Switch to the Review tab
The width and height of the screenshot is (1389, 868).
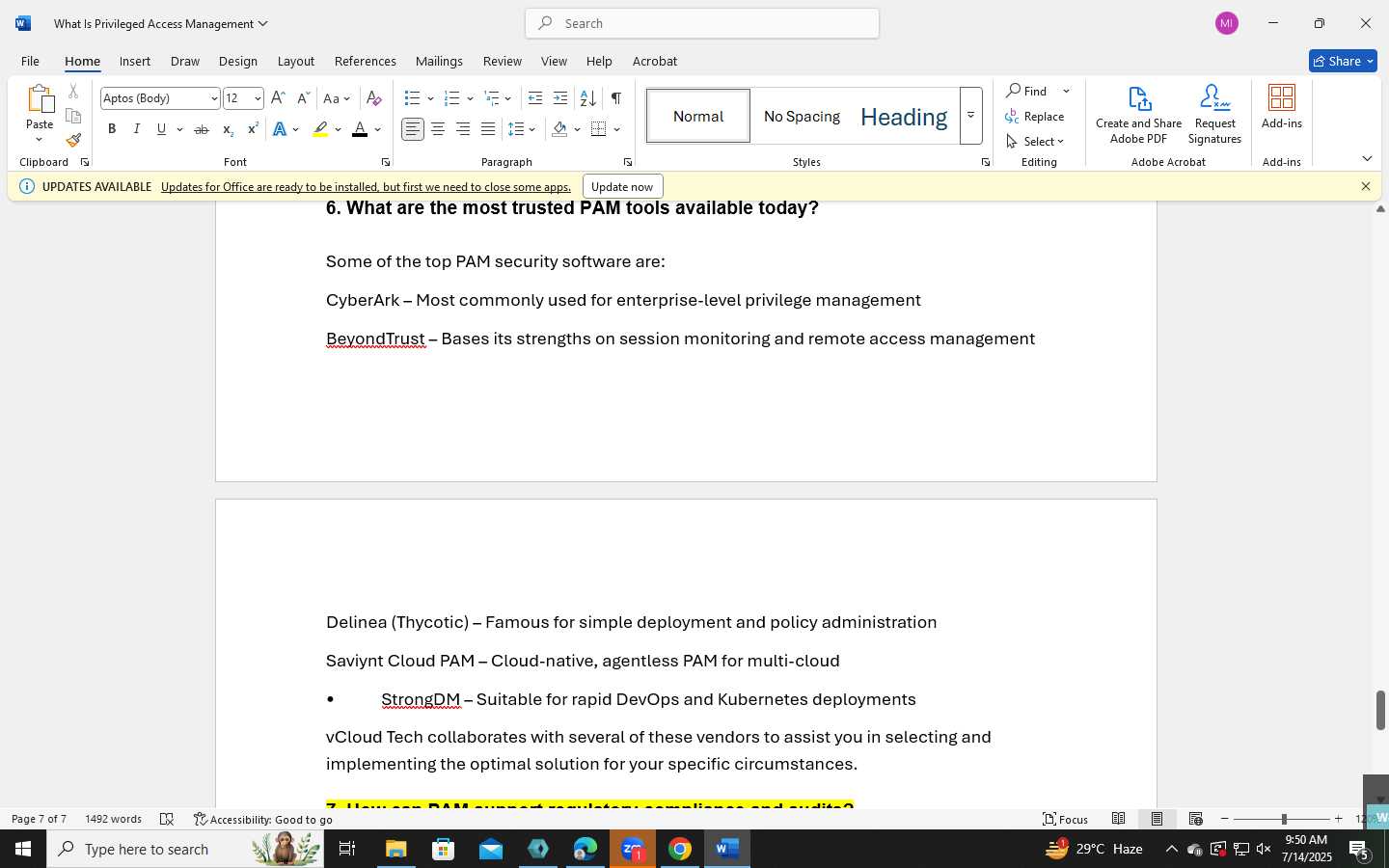click(x=503, y=61)
